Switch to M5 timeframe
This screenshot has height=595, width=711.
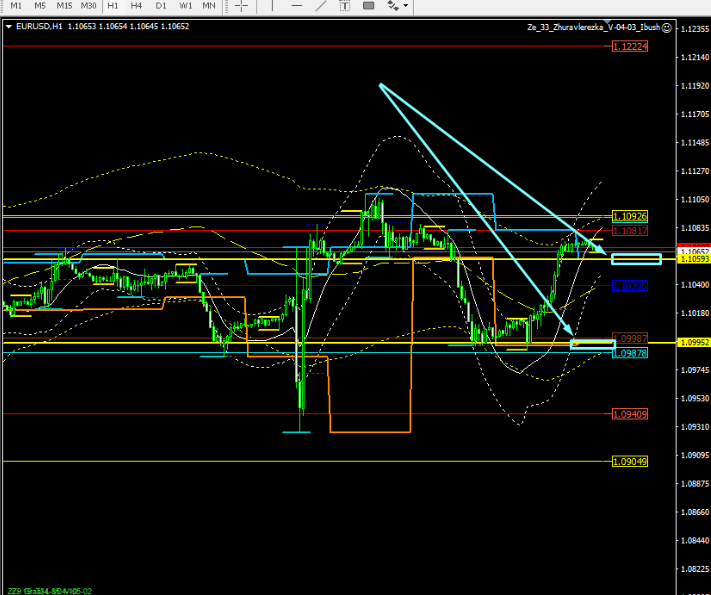click(x=40, y=6)
